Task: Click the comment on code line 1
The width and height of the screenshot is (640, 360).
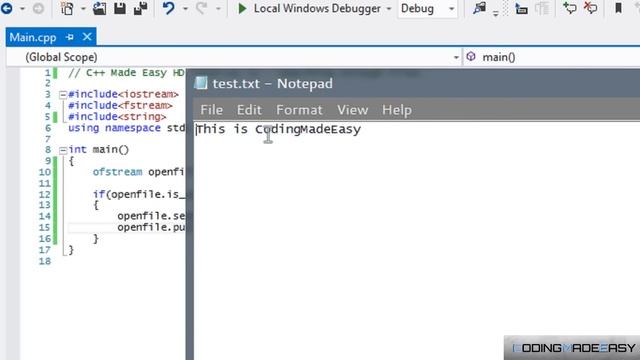Action: click(x=127, y=73)
